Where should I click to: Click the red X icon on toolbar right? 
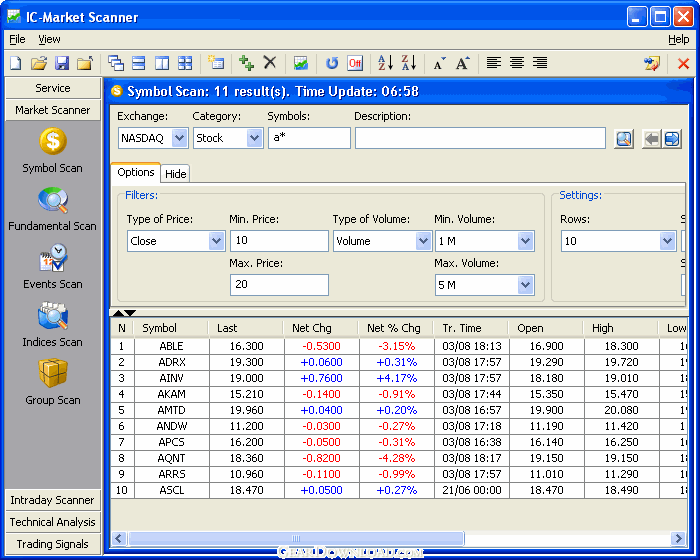point(683,64)
